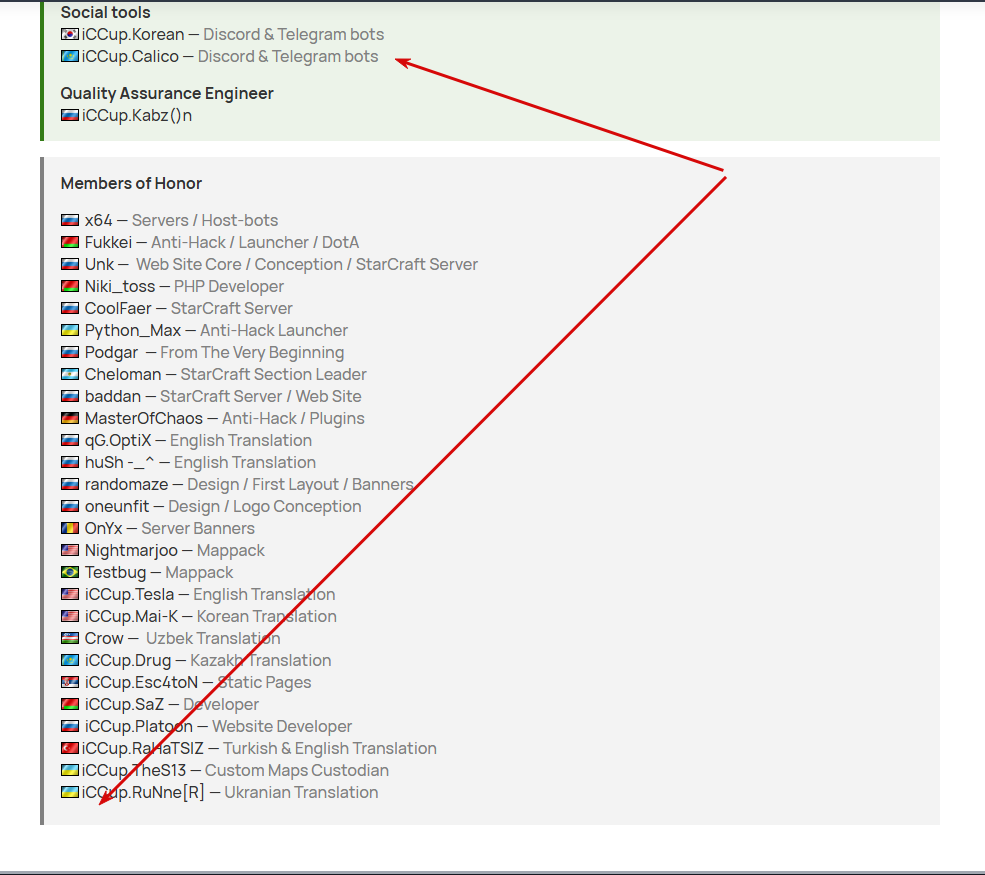Click the flag icon next to iCCup.Tesla

(70, 594)
